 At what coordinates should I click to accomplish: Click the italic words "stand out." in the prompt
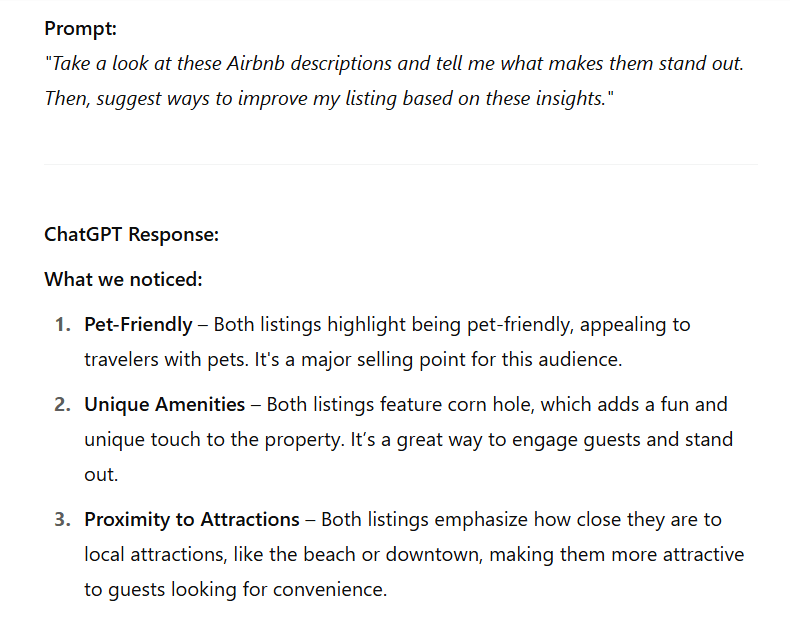click(701, 64)
